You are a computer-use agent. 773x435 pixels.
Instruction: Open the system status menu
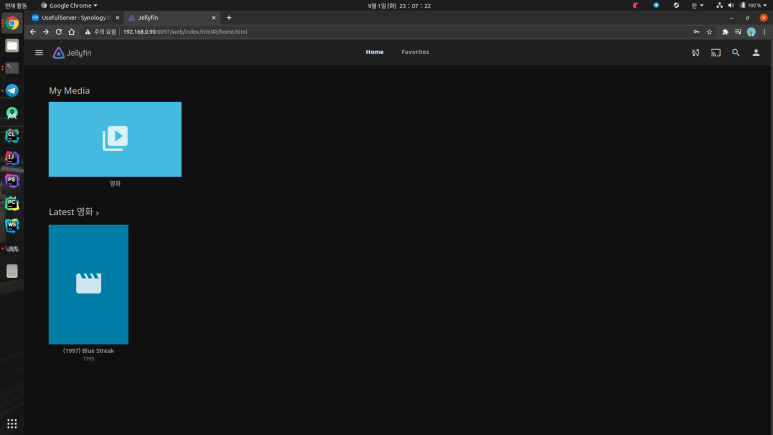click(742, 5)
